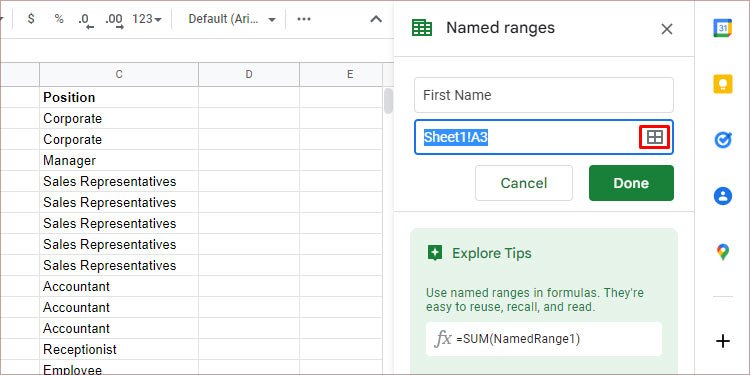Open Google Tasks from the side panel
The height and width of the screenshot is (375, 750).
pos(723,140)
